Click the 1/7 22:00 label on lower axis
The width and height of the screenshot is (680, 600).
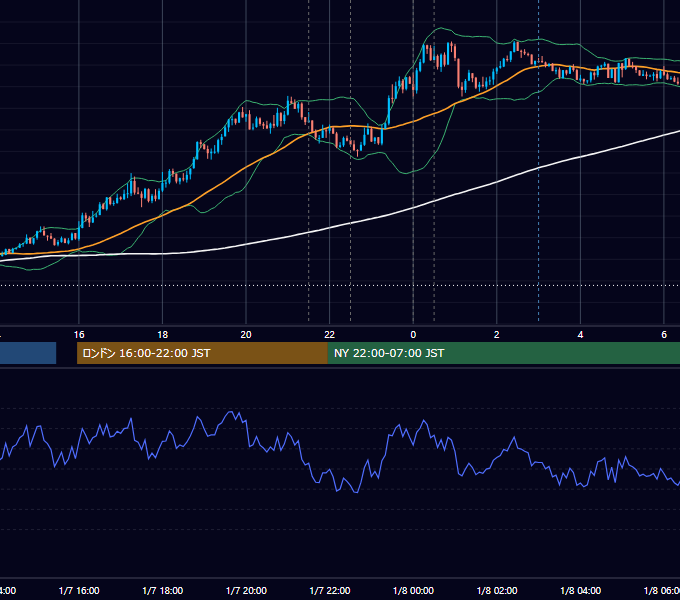point(330,591)
